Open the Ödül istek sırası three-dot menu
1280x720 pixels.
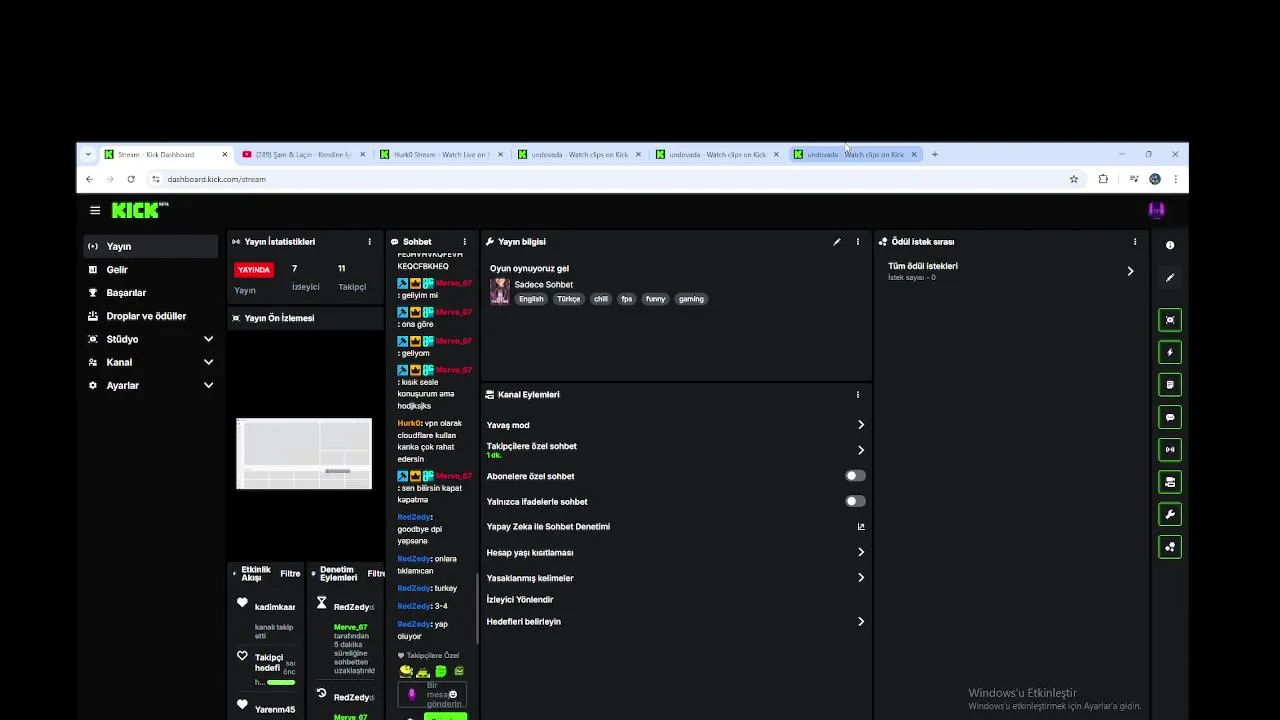(x=1135, y=242)
